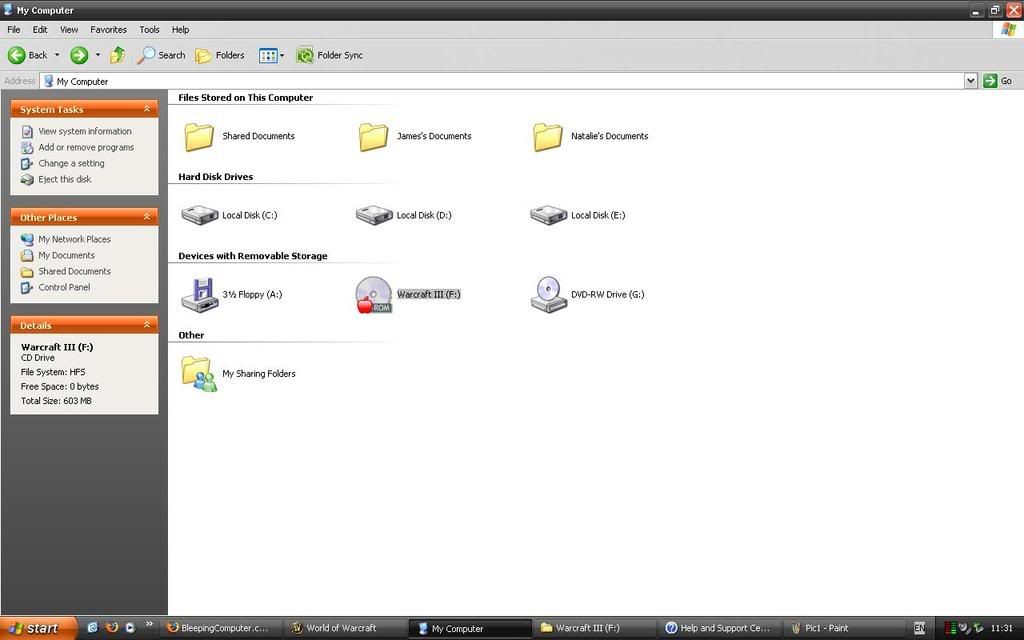Viewport: 1024px width, 640px height.
Task: Open My Network Places link
Action: coord(74,239)
